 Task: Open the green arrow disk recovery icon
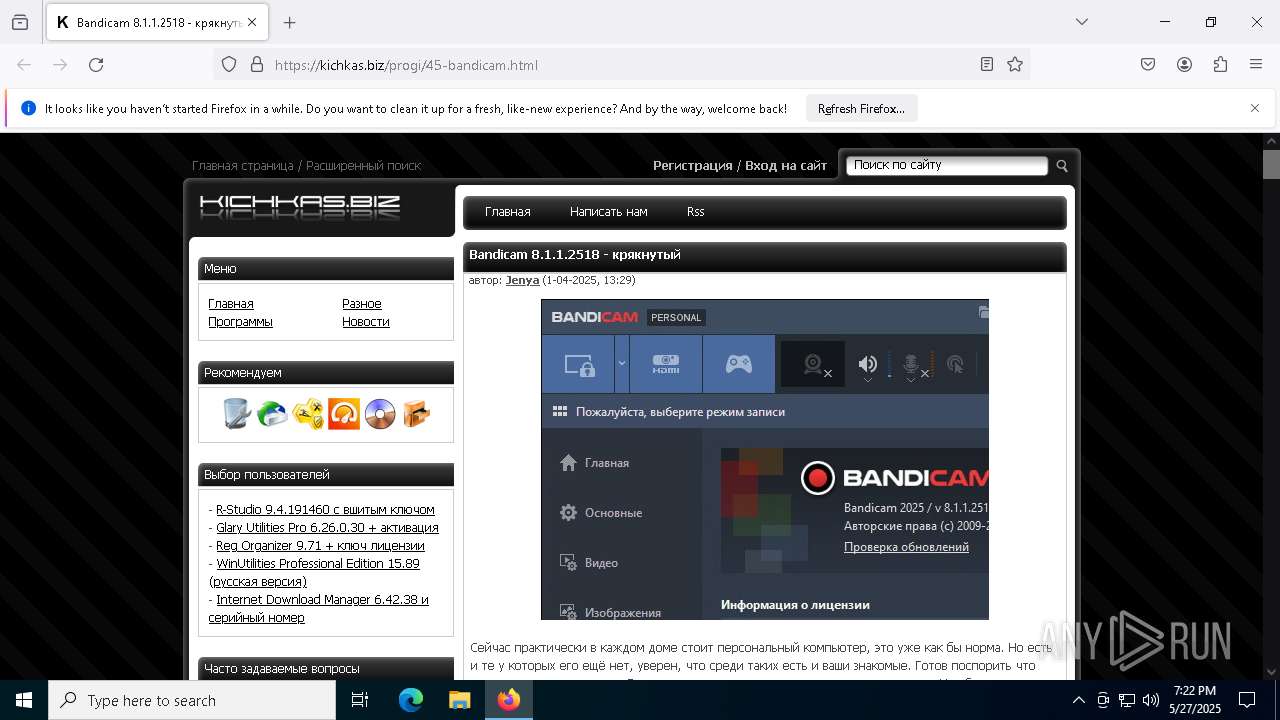coord(272,413)
